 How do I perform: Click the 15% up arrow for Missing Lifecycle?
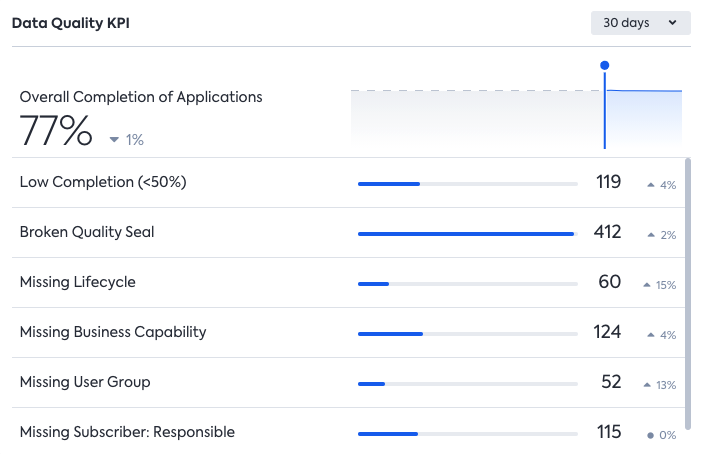pos(646,285)
